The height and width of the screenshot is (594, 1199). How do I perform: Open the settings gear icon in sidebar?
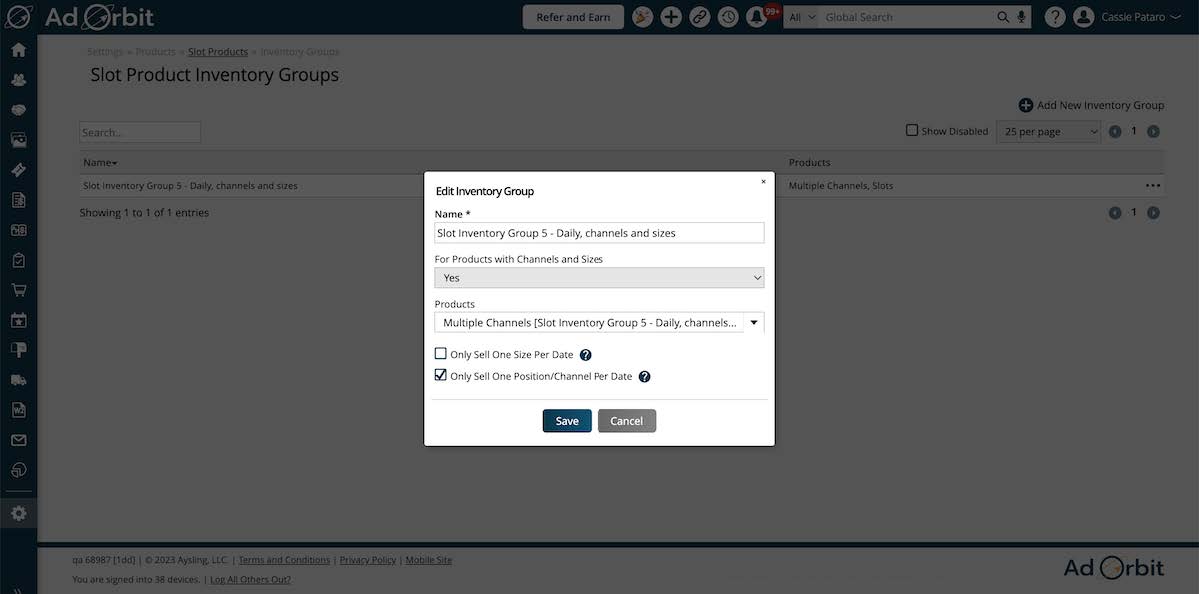pos(18,514)
